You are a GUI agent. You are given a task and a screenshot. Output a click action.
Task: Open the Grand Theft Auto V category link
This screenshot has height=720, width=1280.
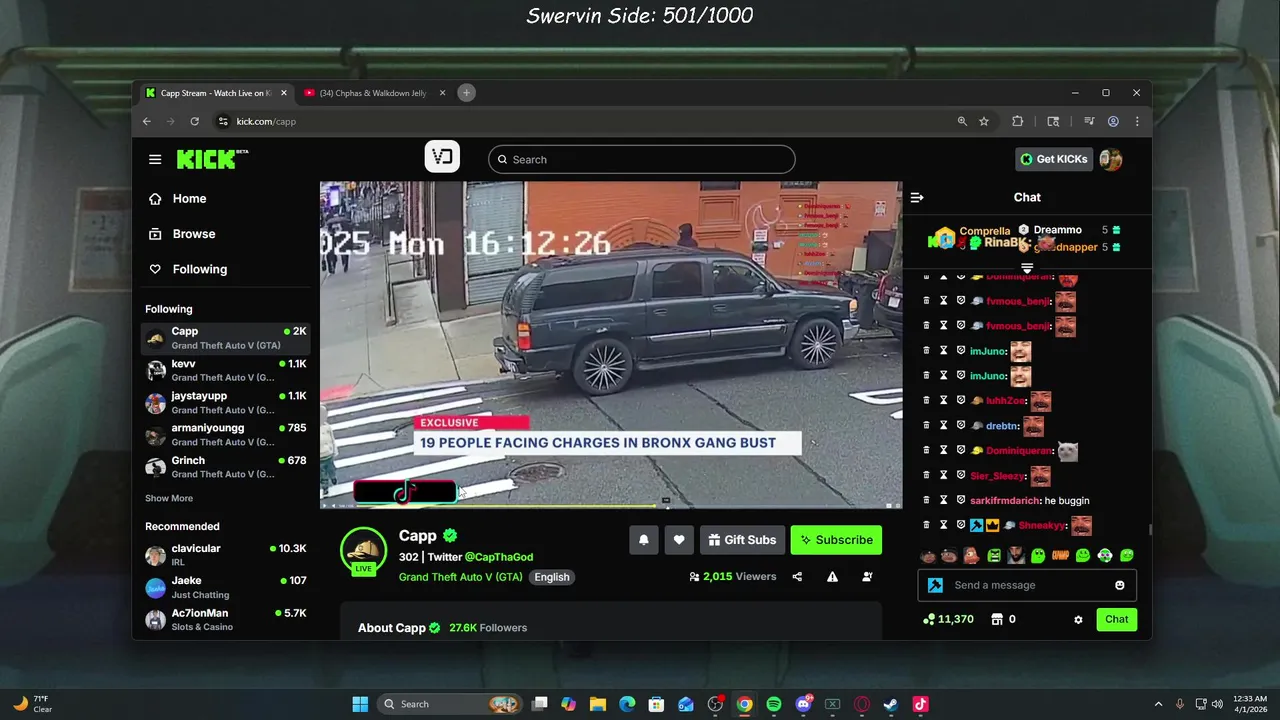(461, 577)
